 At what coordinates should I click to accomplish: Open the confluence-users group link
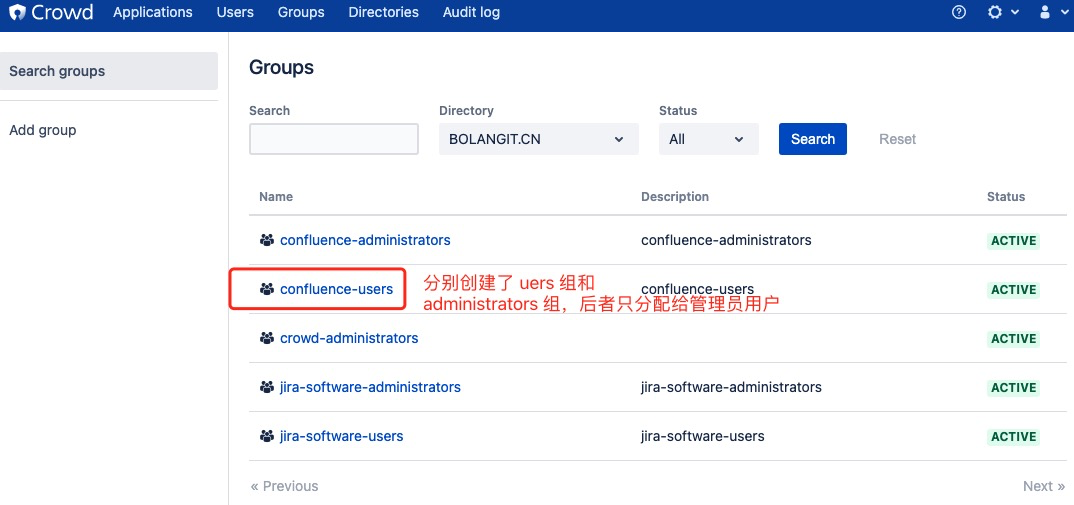(336, 289)
